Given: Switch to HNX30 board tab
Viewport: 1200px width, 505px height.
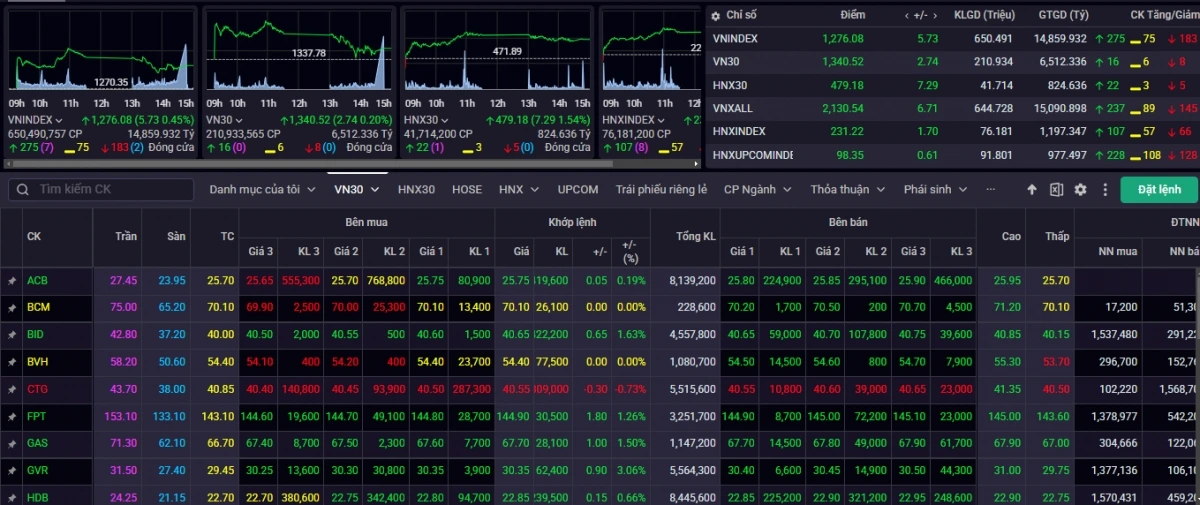Looking at the screenshot, I should pos(416,189).
